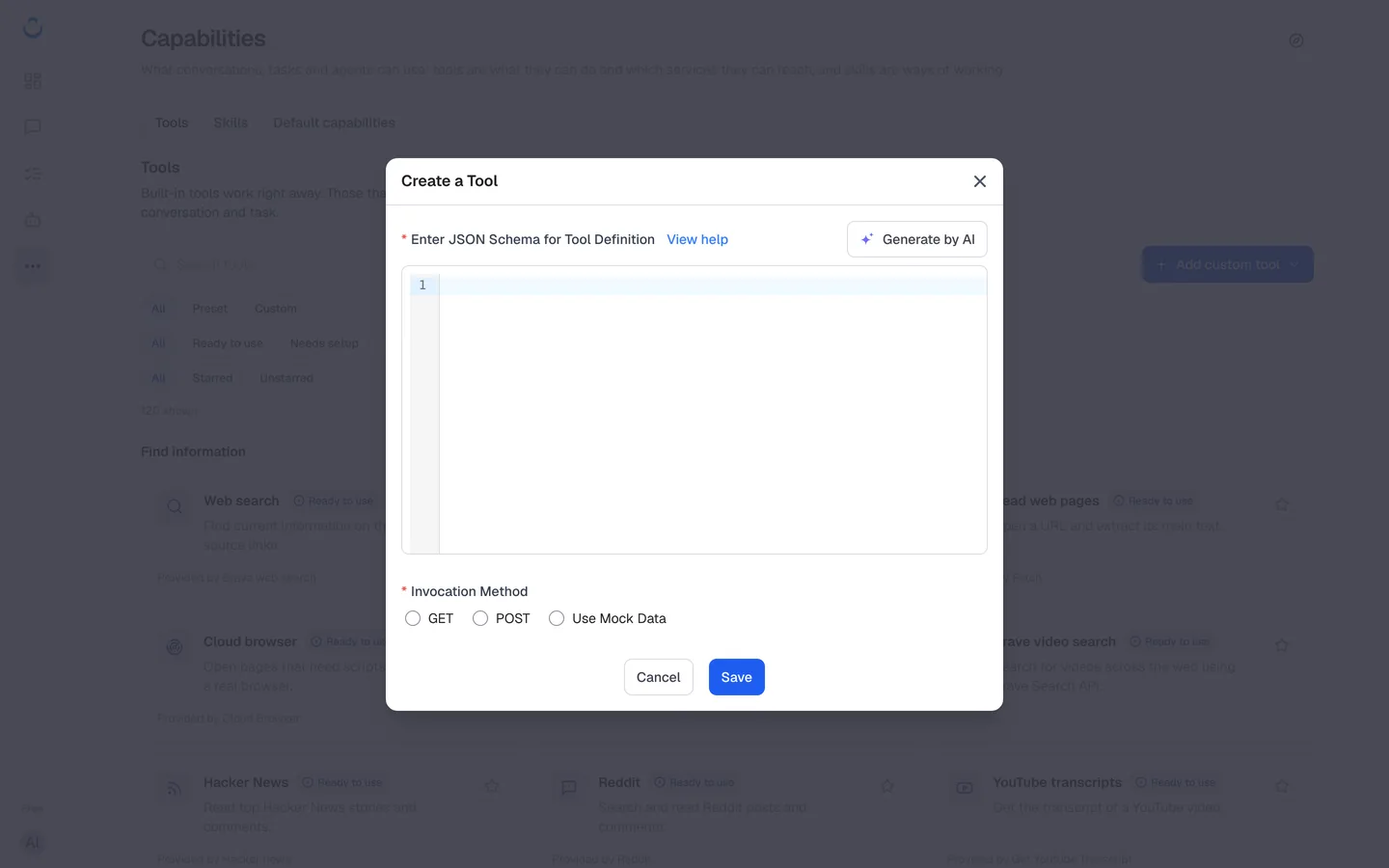Click the Web search magnifier card icon
Viewport: 1389px width, 868px height.
175,506
